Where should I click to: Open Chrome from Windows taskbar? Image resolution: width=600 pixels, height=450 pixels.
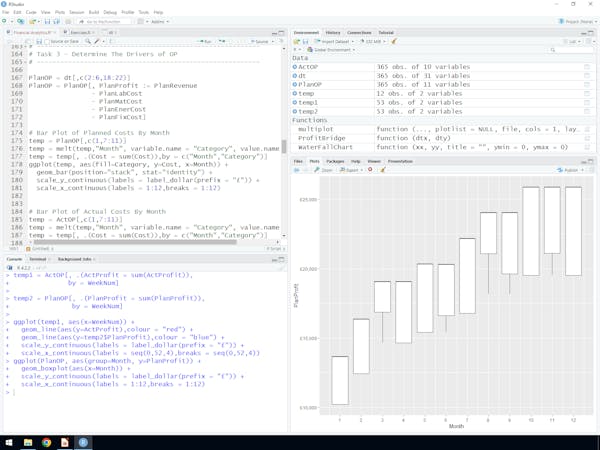click(46, 442)
